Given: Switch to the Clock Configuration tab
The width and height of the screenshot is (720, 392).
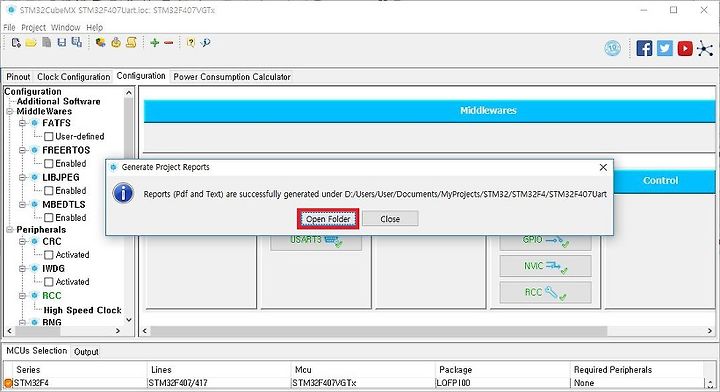Looking at the screenshot, I should (x=73, y=77).
